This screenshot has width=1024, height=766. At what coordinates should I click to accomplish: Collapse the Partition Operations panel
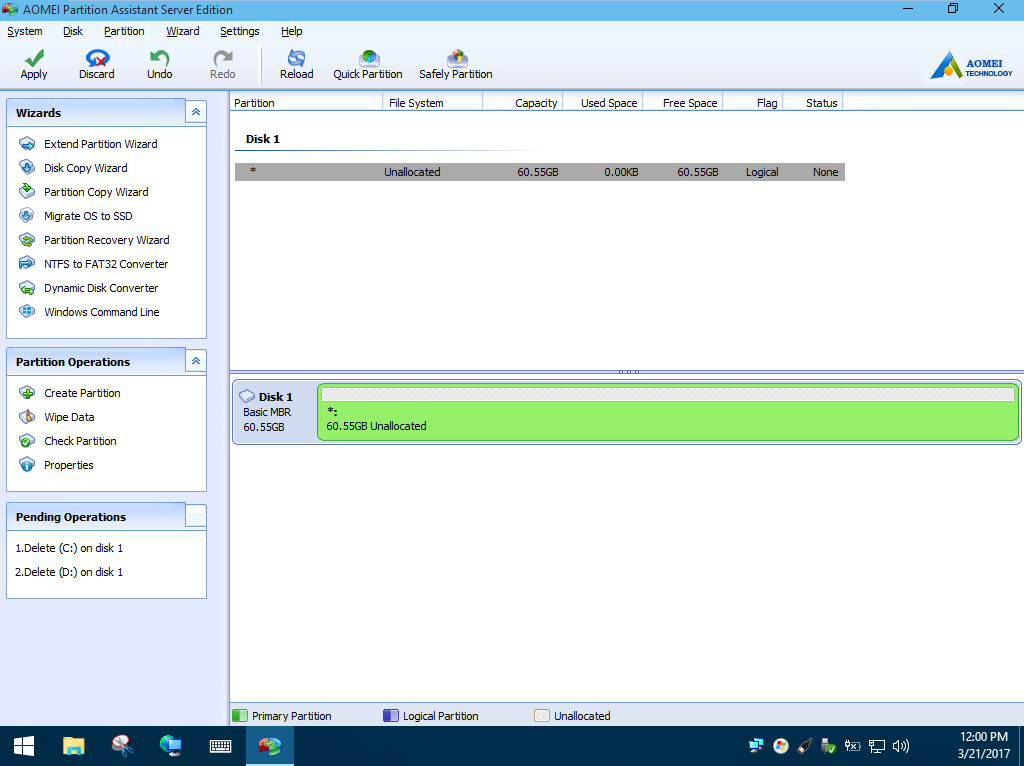[196, 361]
